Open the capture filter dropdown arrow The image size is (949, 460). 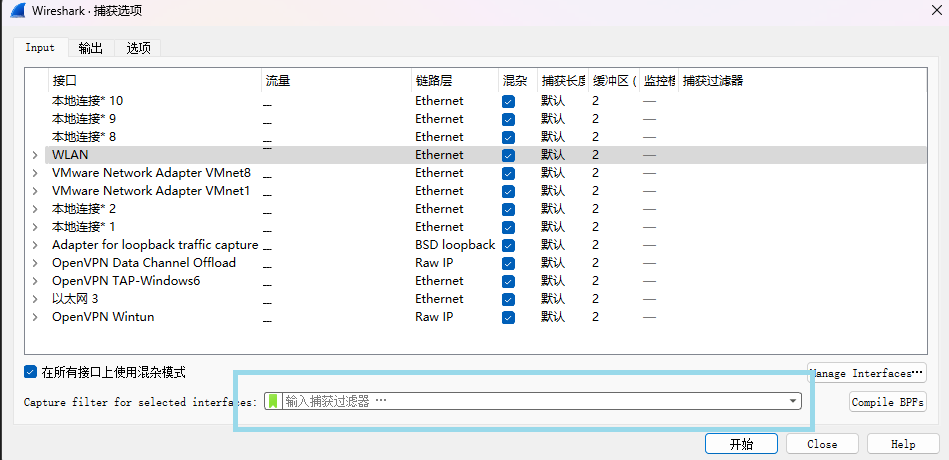(793, 401)
